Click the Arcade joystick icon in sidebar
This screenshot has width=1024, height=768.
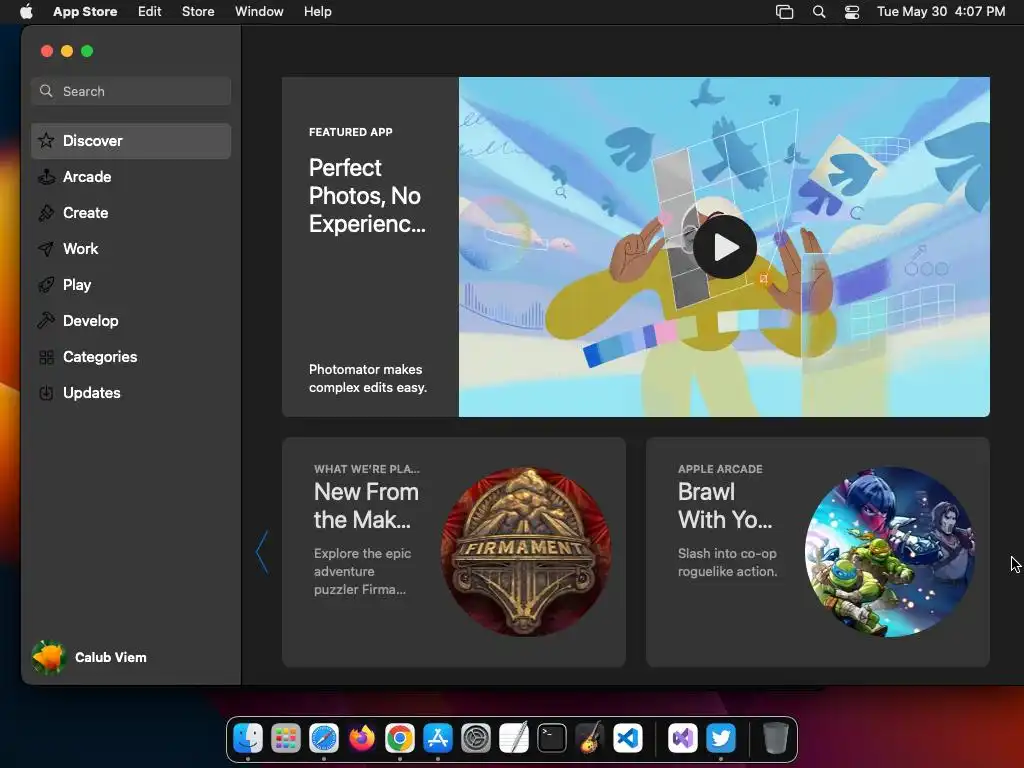click(46, 177)
